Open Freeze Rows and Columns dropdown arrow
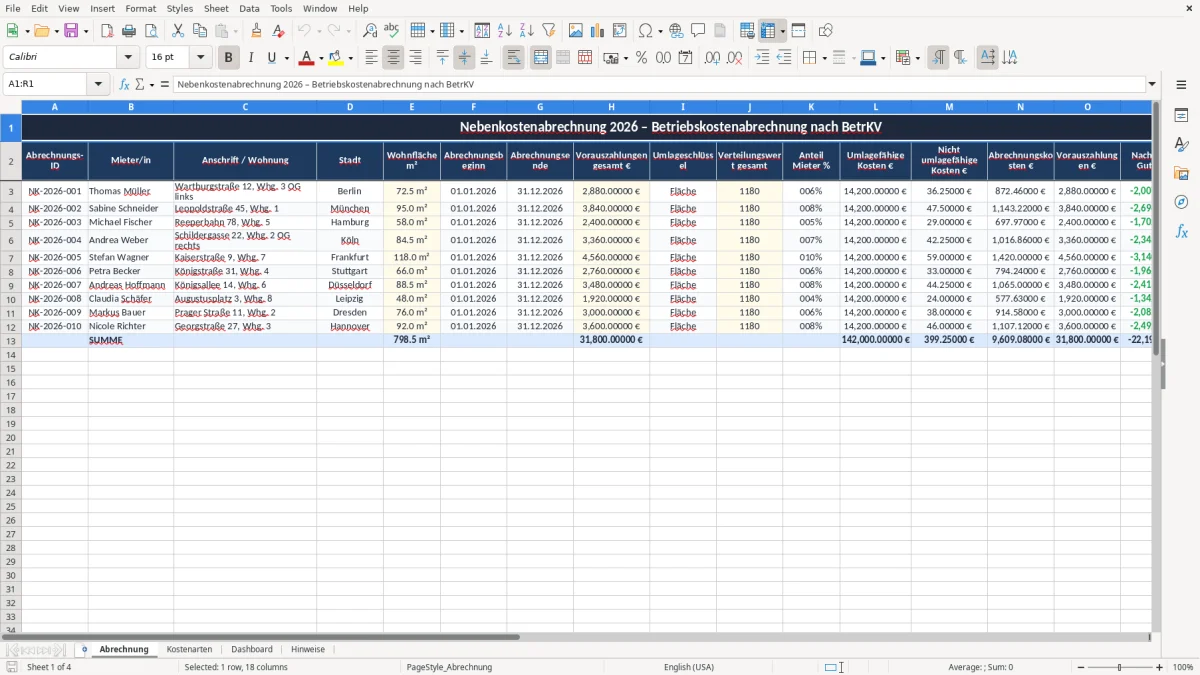This screenshot has width=1200, height=675. 782,31
